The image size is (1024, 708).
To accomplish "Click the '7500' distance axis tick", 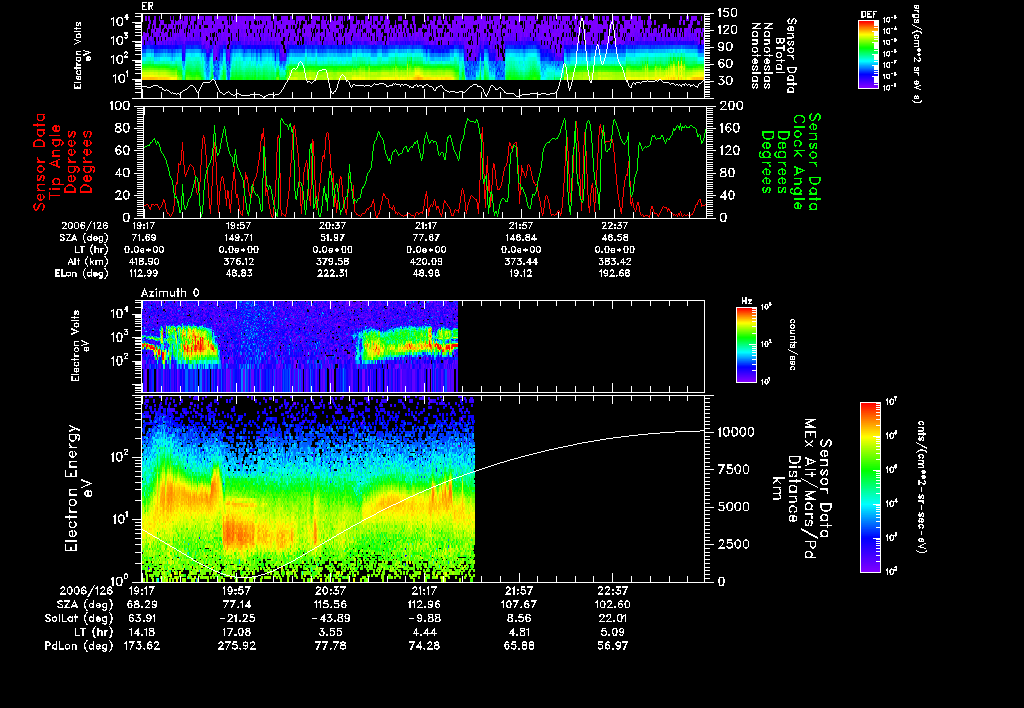I will [735, 469].
